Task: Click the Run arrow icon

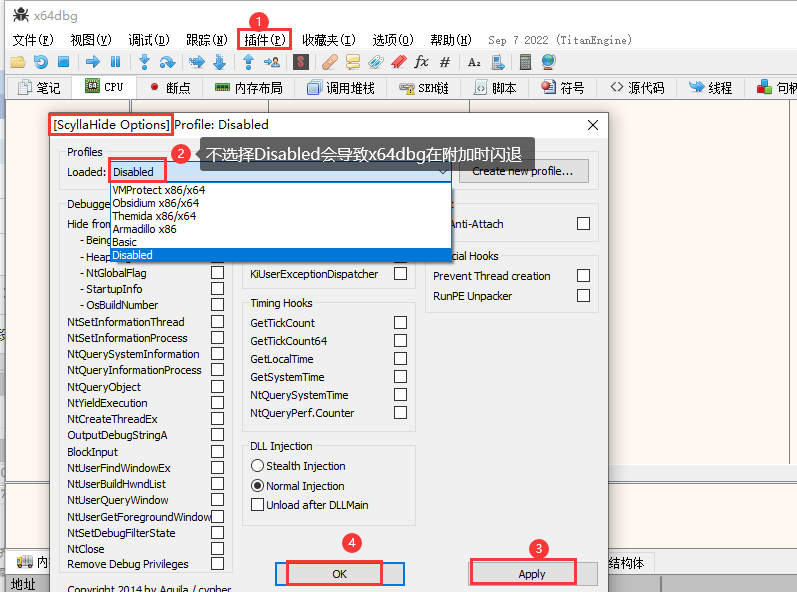Action: (x=93, y=62)
